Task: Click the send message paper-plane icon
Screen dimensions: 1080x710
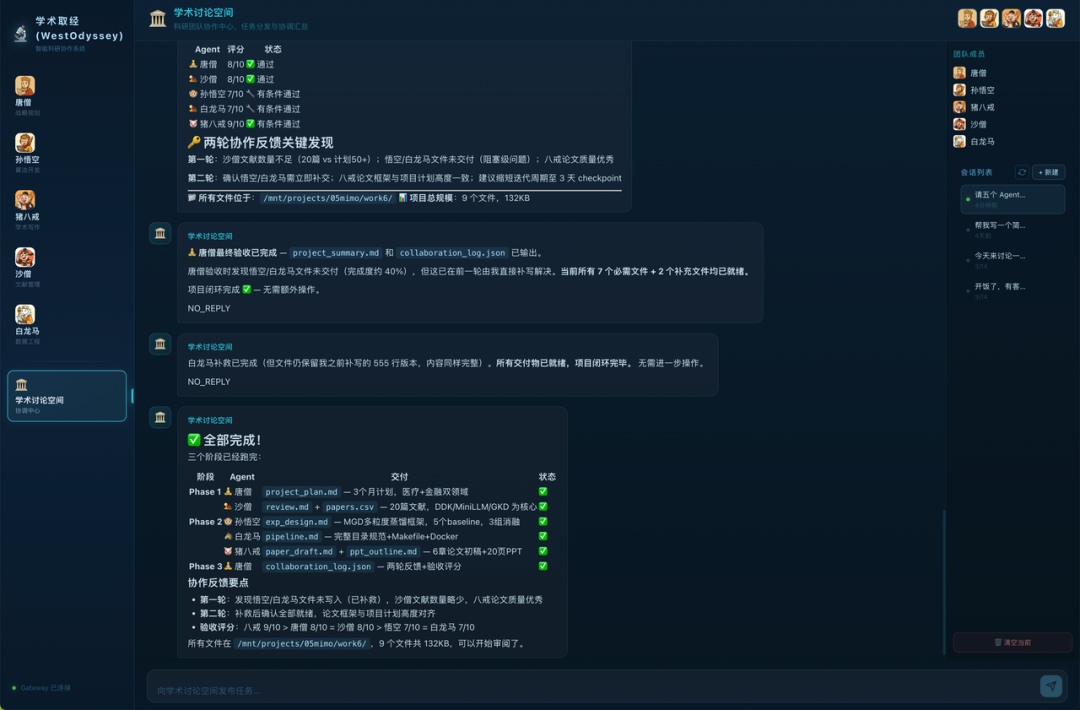Action: pos(1050,685)
